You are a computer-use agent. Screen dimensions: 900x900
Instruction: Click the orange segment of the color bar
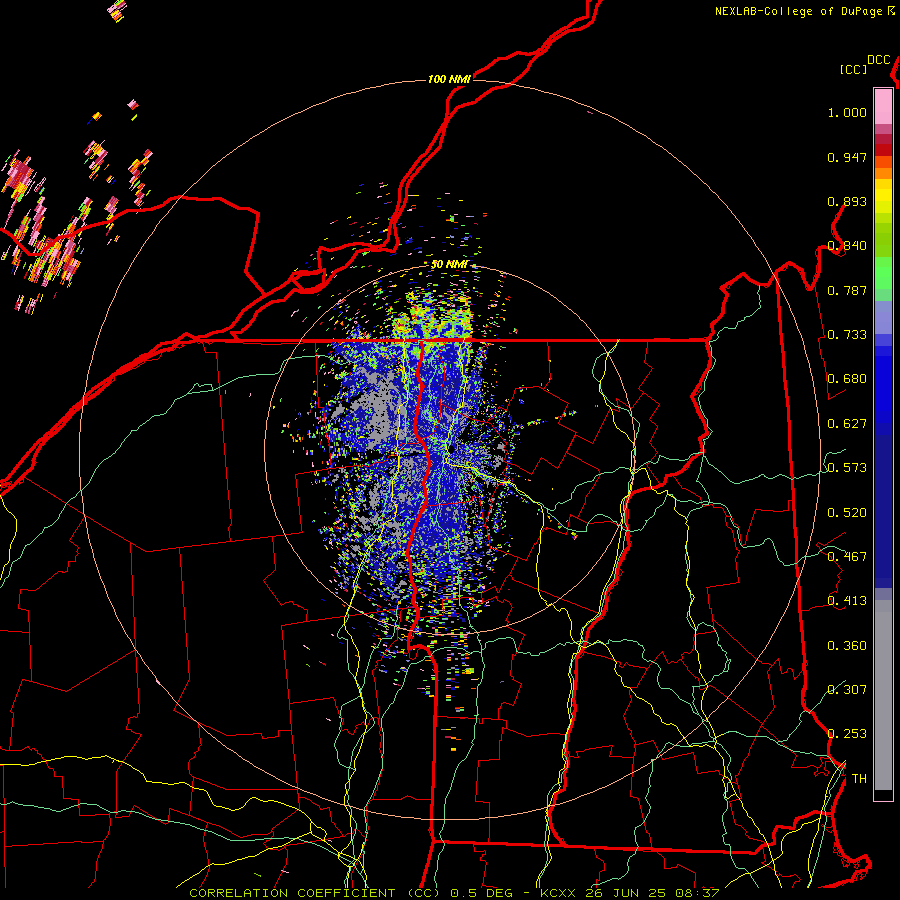[x=883, y=173]
